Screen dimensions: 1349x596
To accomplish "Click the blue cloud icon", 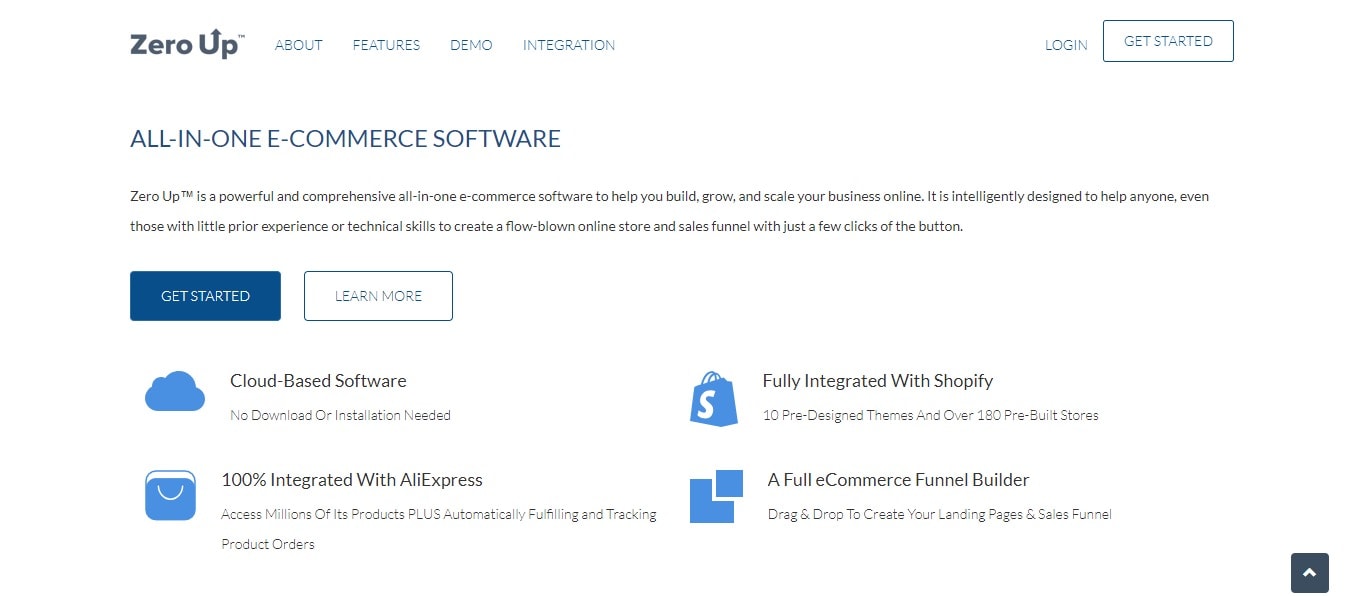I will pyautogui.click(x=175, y=391).
